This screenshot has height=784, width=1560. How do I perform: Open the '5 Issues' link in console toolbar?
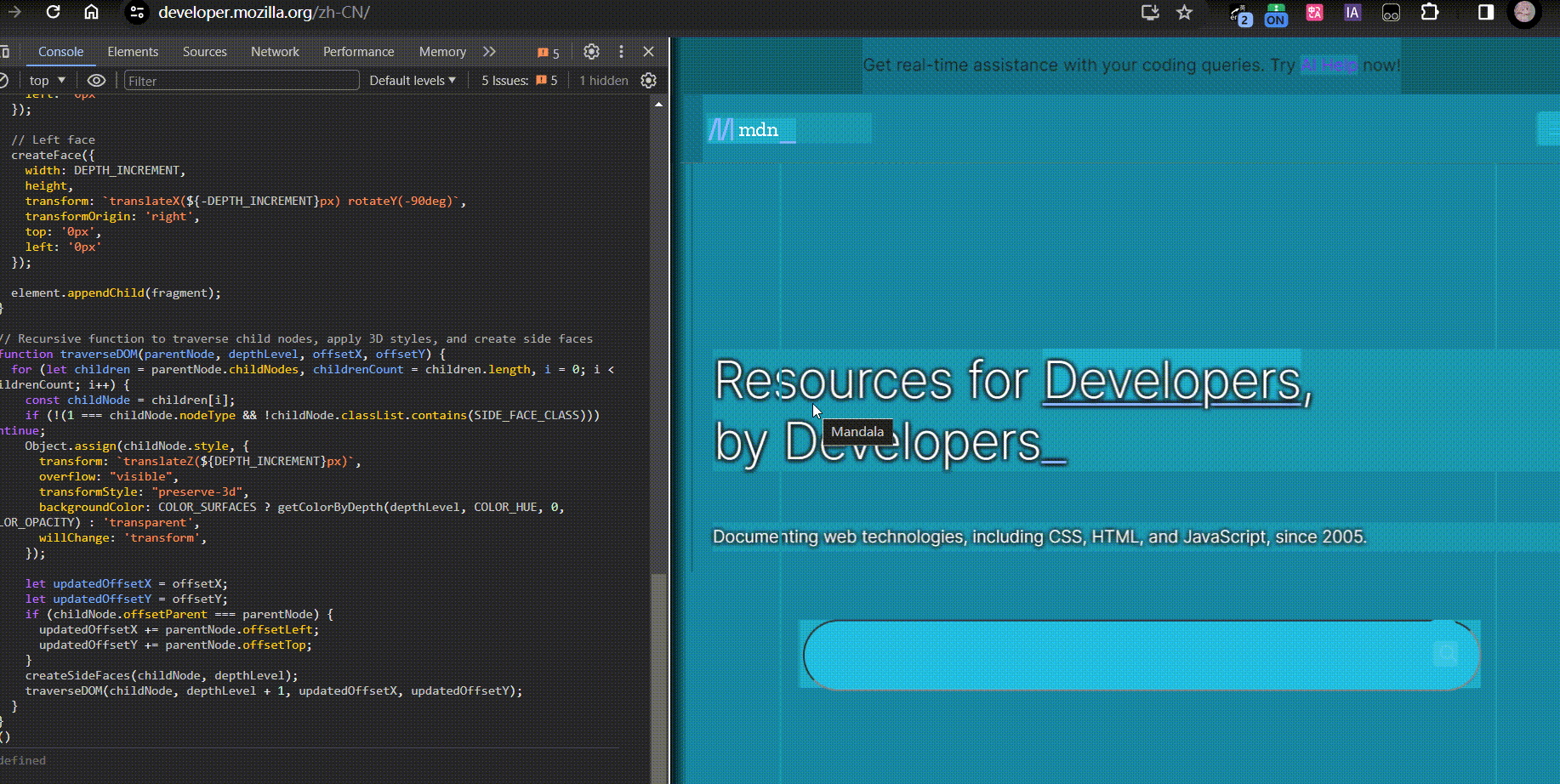pyautogui.click(x=520, y=81)
